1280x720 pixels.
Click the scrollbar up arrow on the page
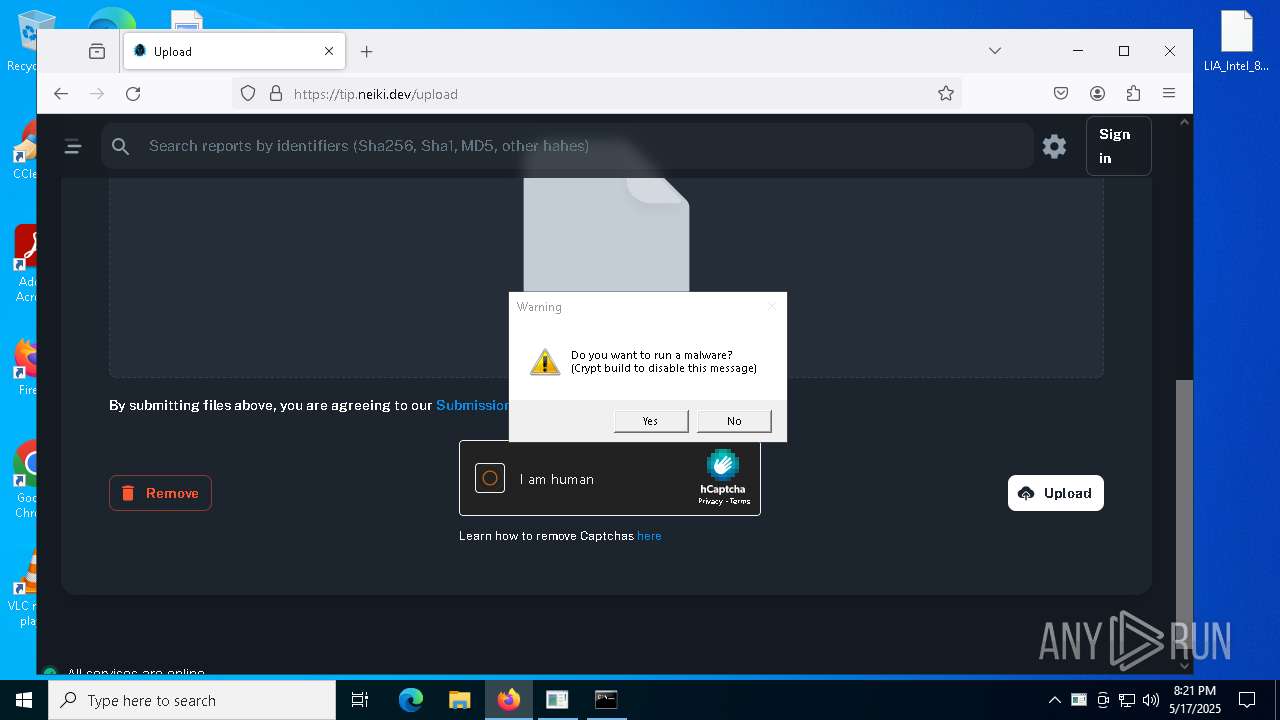(x=1185, y=122)
